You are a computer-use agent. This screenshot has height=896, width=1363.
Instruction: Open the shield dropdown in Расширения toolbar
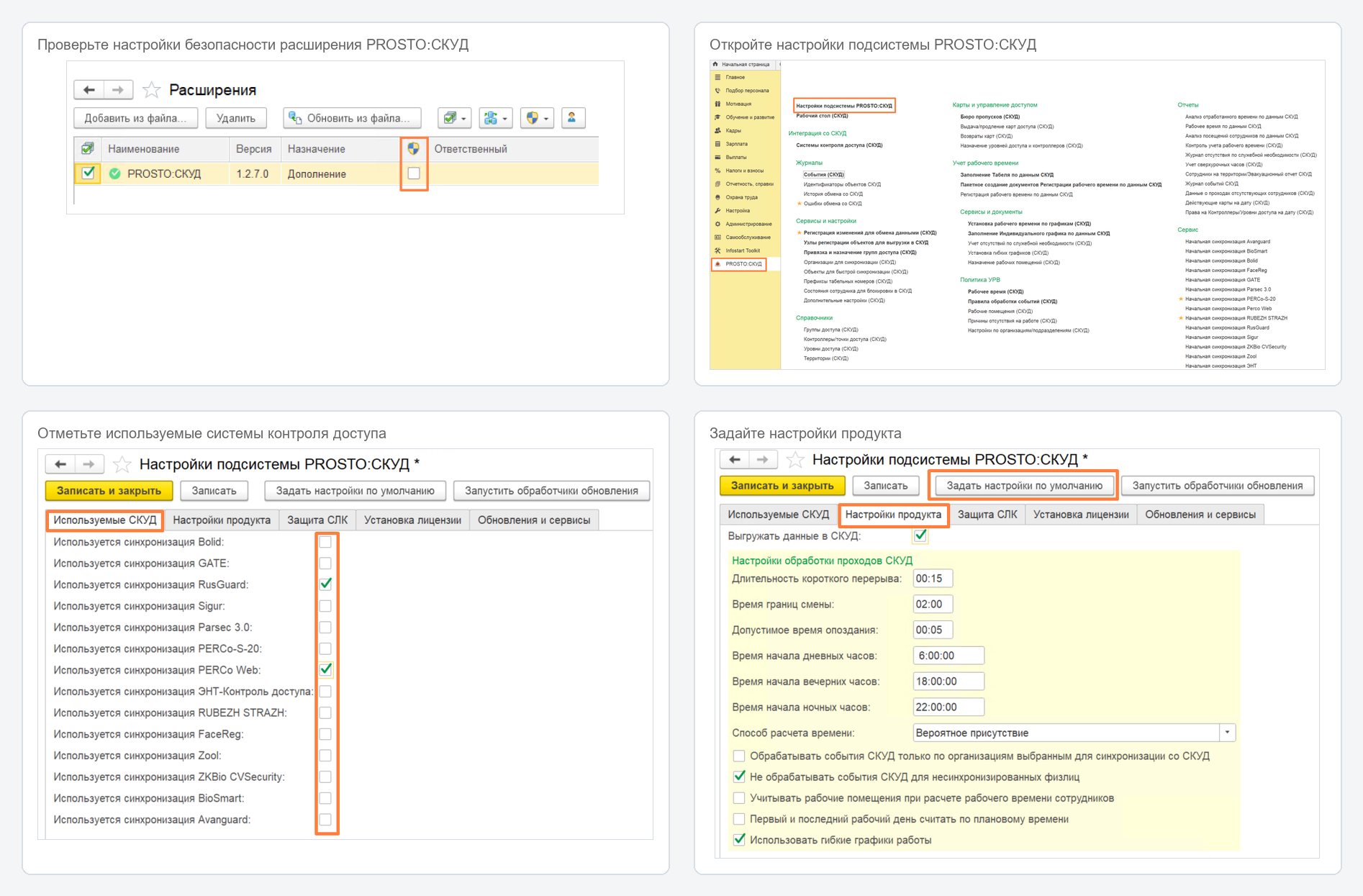(x=537, y=117)
